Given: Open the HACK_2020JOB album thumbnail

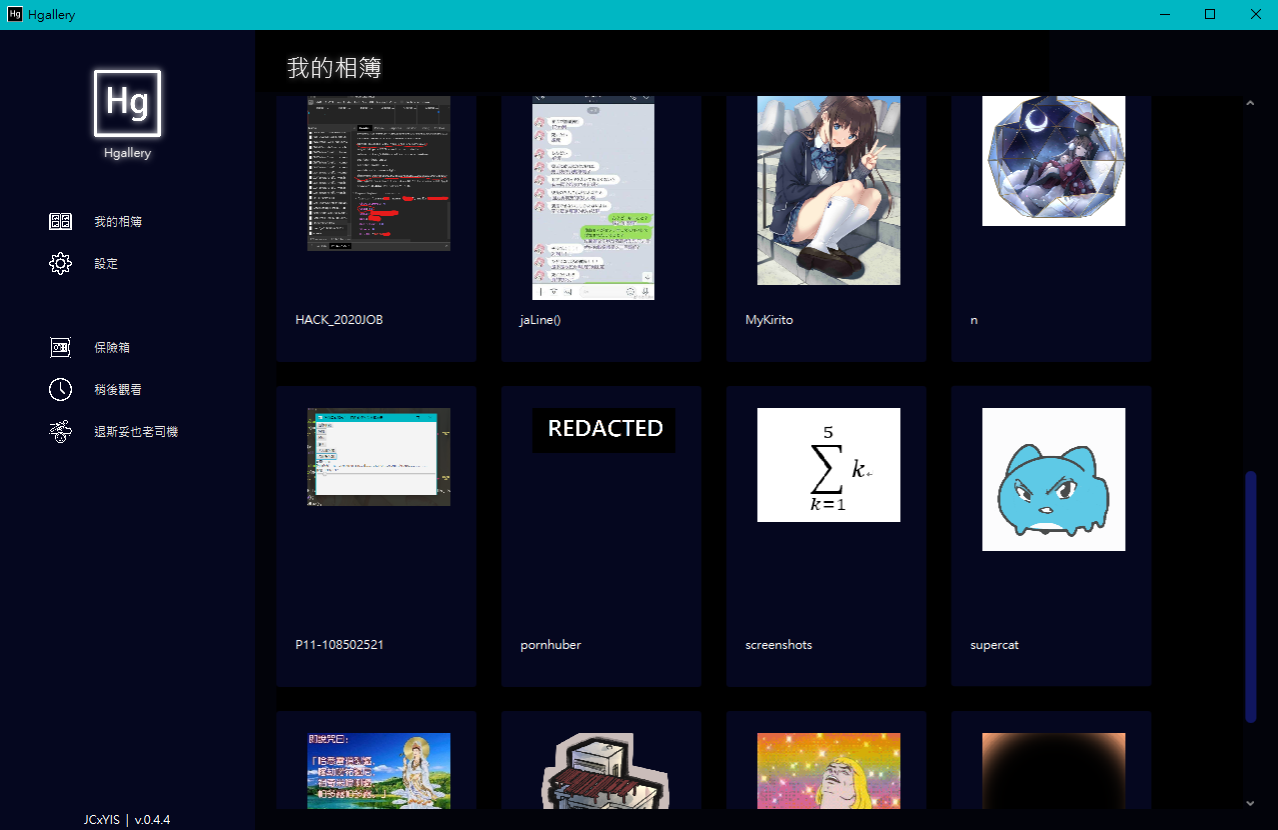Looking at the screenshot, I should (x=379, y=174).
